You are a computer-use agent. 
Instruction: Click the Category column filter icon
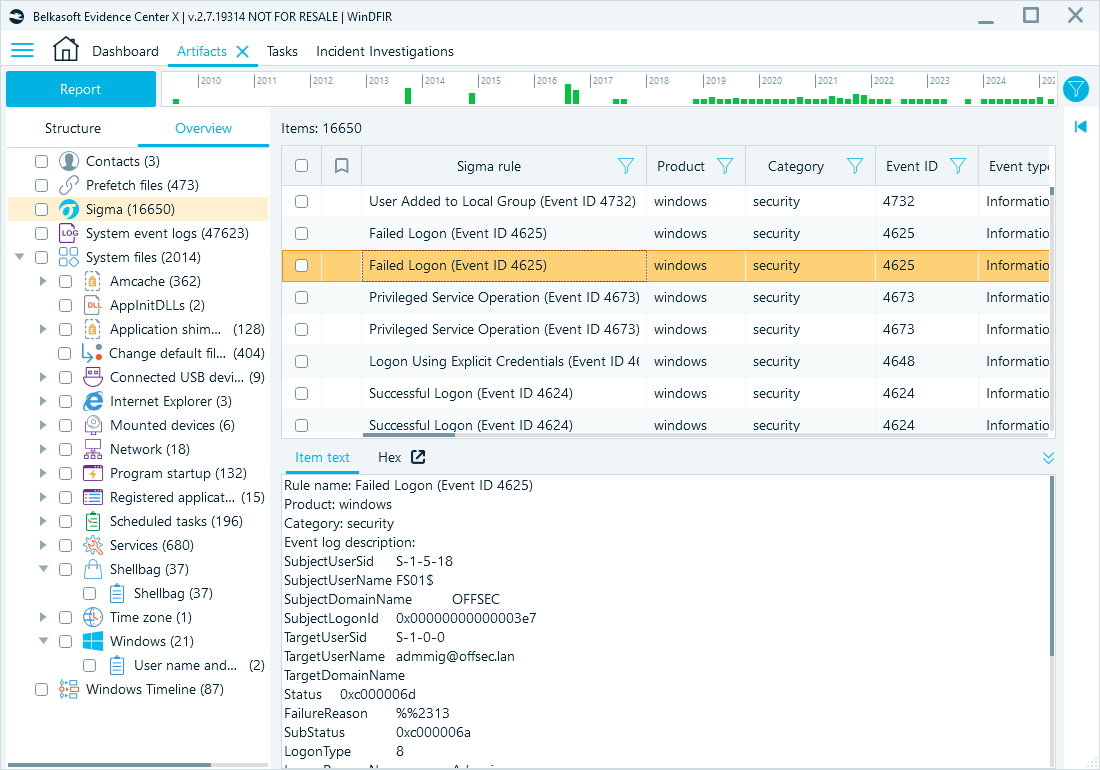(x=854, y=166)
